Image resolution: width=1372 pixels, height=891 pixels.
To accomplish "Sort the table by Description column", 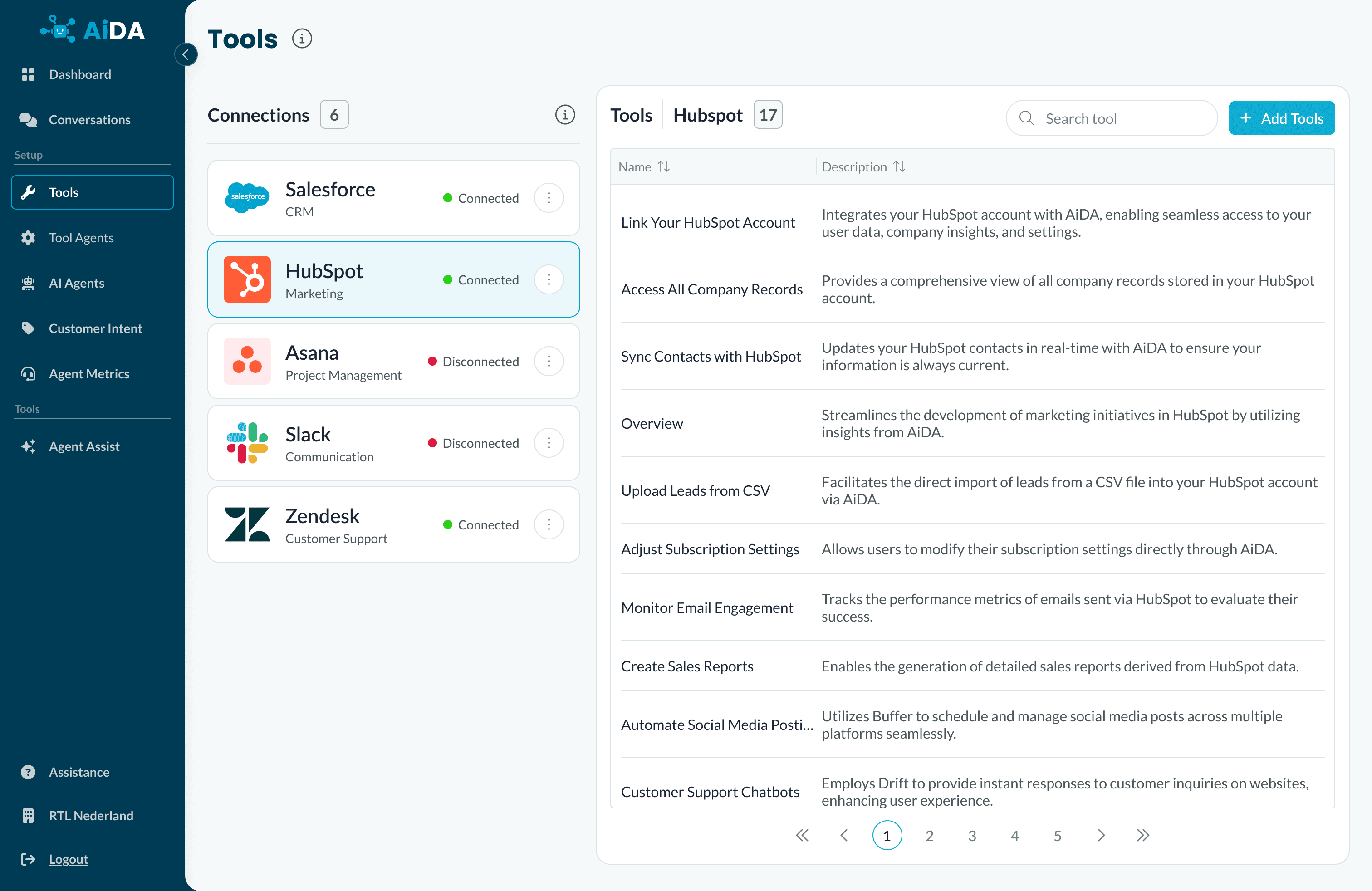I will coord(899,166).
